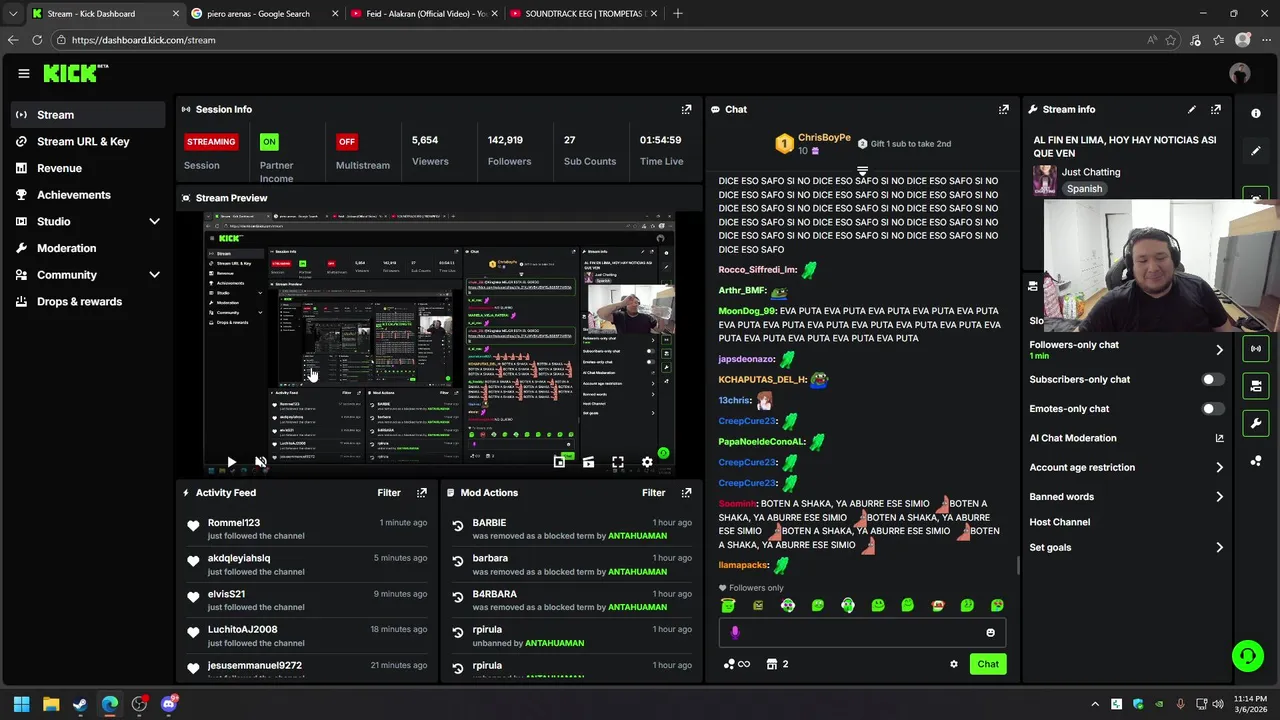
Task: Click the channel points infinity icon
Action: (x=737, y=664)
